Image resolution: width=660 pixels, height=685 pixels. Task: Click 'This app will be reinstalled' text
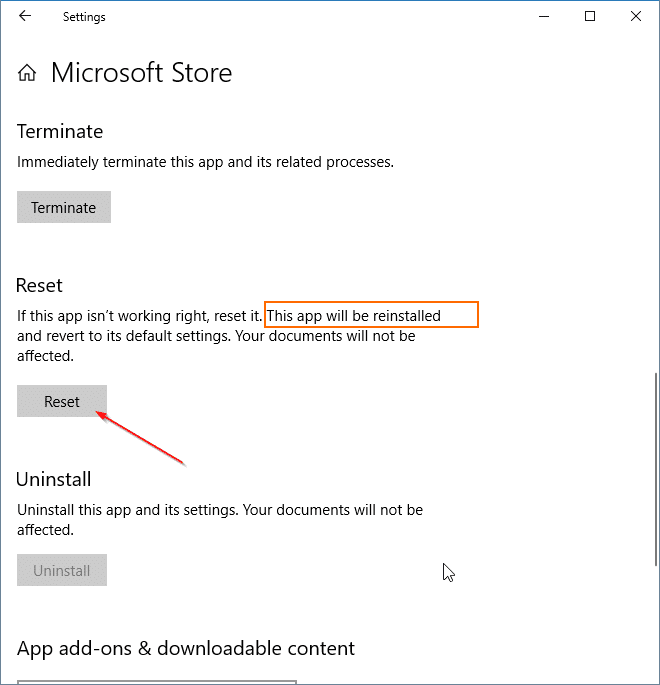tap(354, 315)
